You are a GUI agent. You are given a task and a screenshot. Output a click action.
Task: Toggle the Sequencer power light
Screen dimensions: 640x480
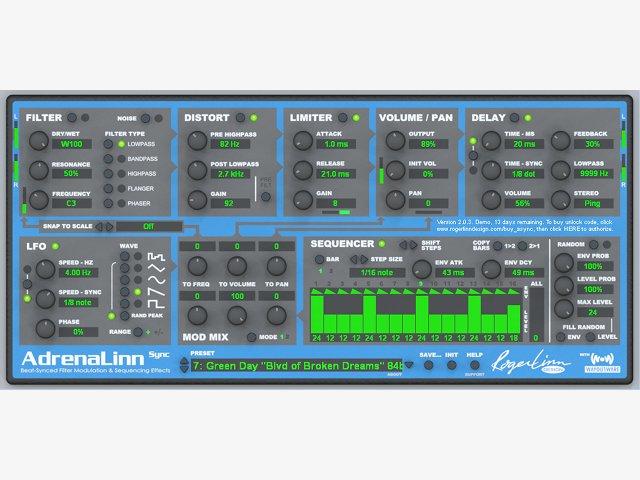point(382,244)
